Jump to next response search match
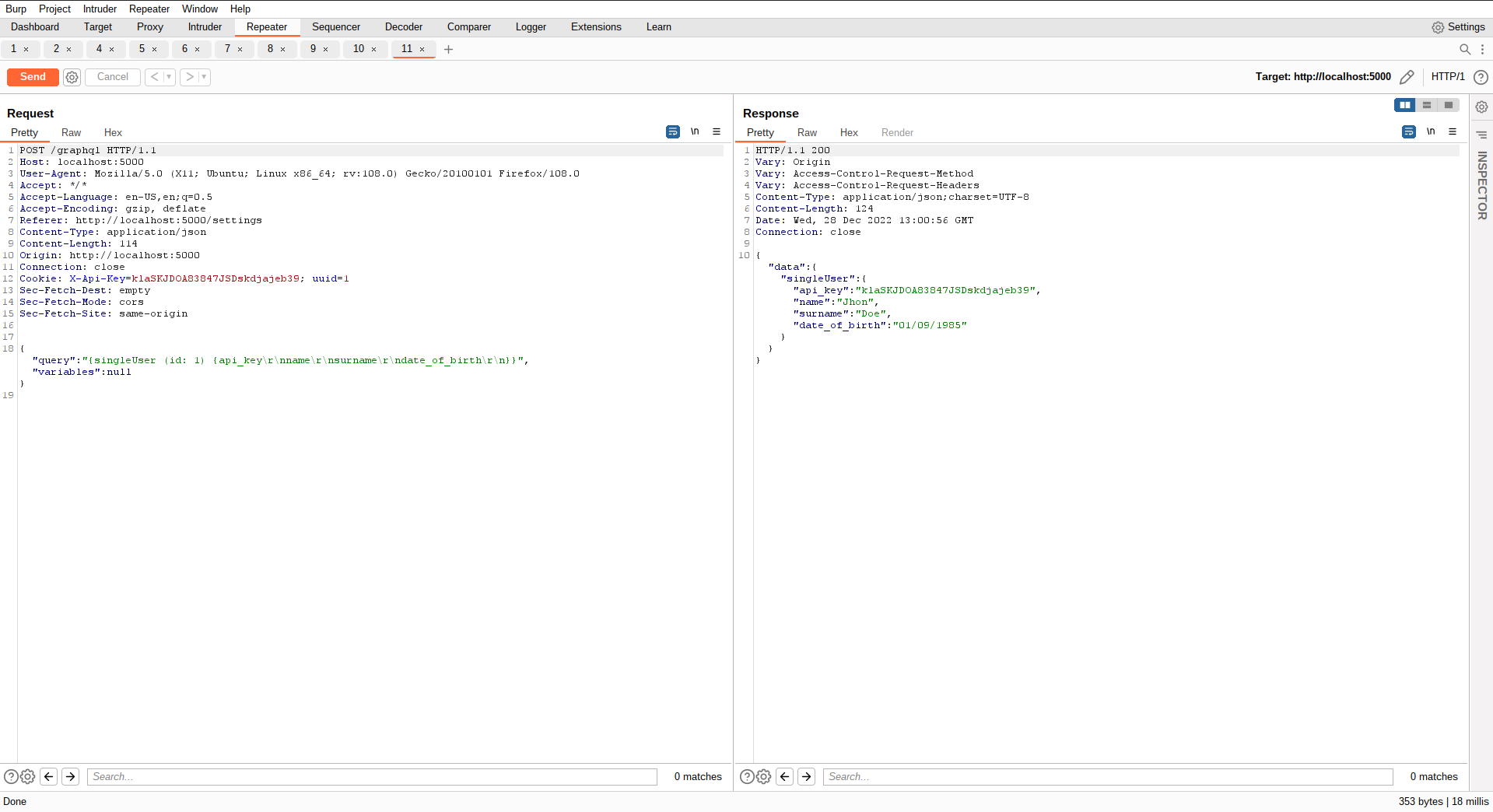 tap(807, 776)
